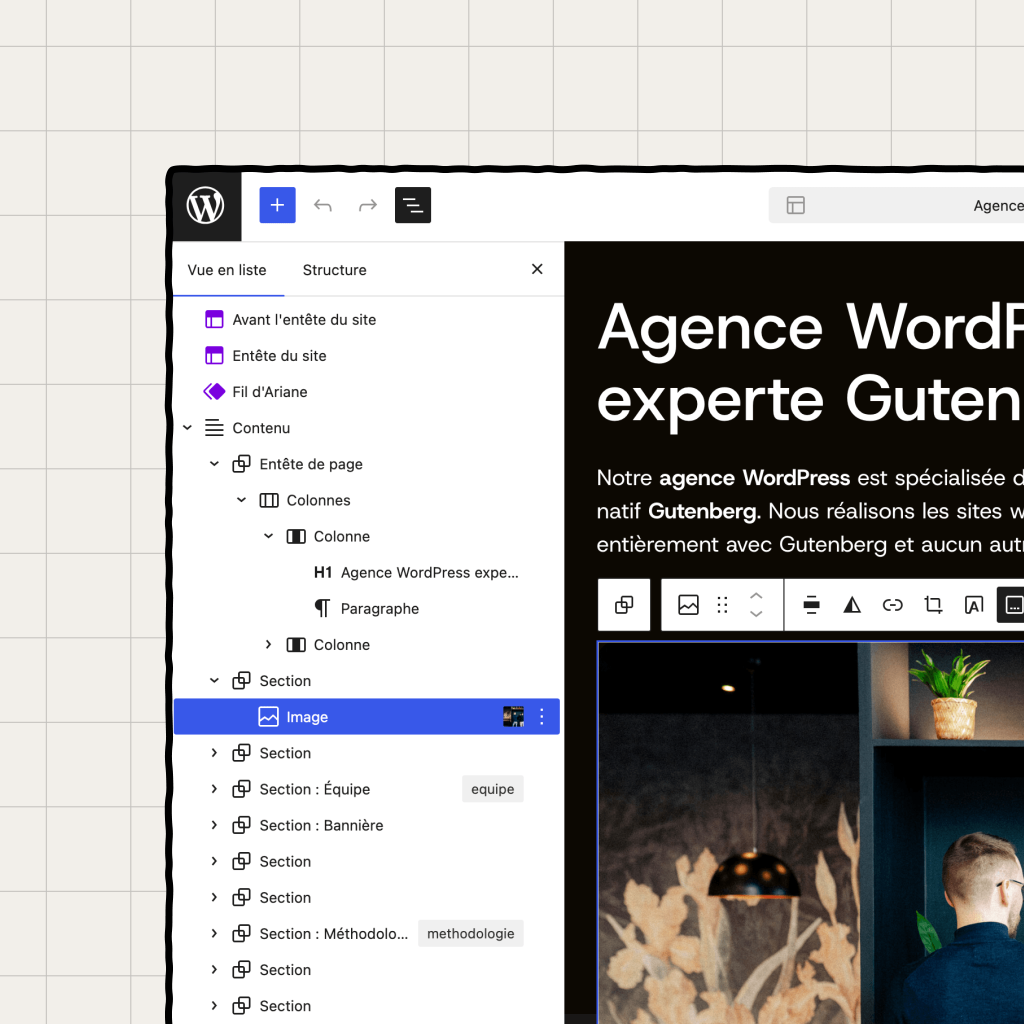Click the drag handle in block toolbar
Image resolution: width=1024 pixels, height=1024 pixels.
coord(722,605)
